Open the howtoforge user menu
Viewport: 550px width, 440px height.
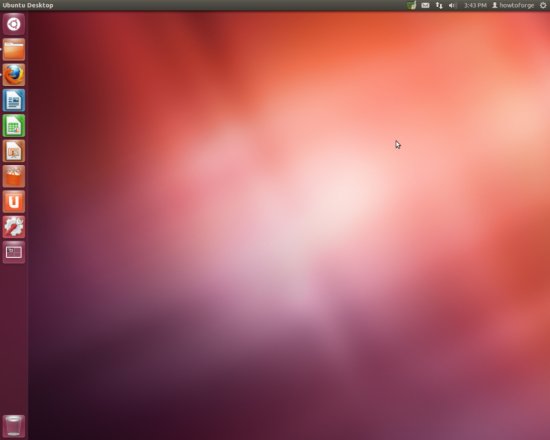coord(513,5)
